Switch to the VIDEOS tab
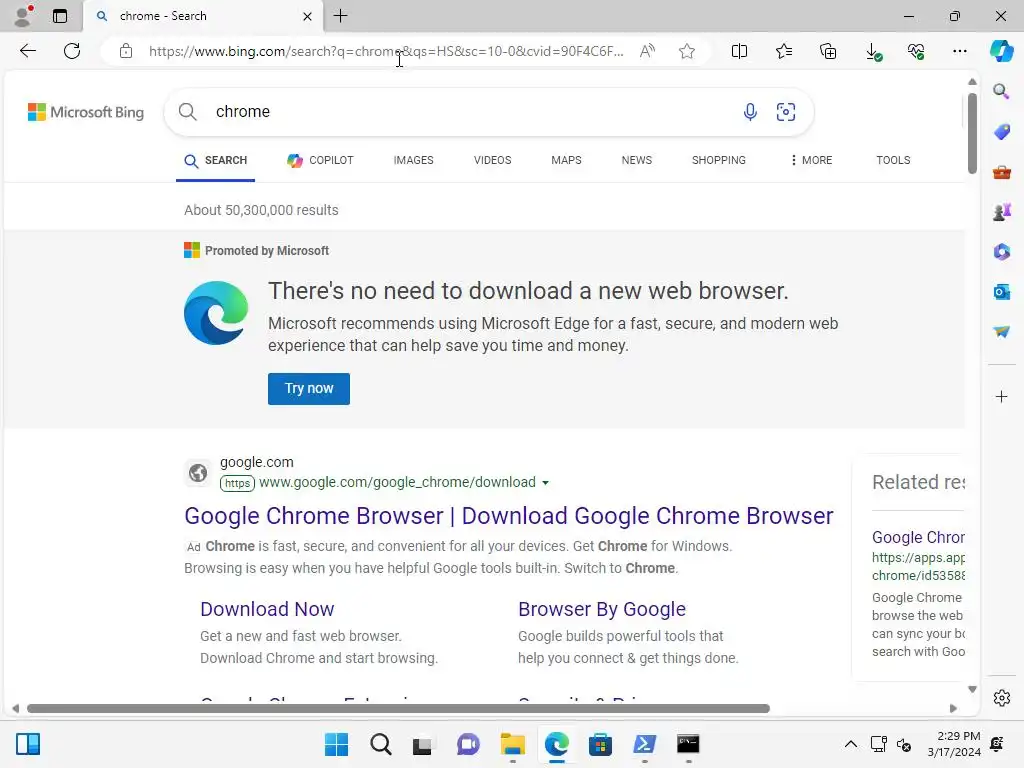This screenshot has height=768, width=1024. pyautogui.click(x=492, y=160)
